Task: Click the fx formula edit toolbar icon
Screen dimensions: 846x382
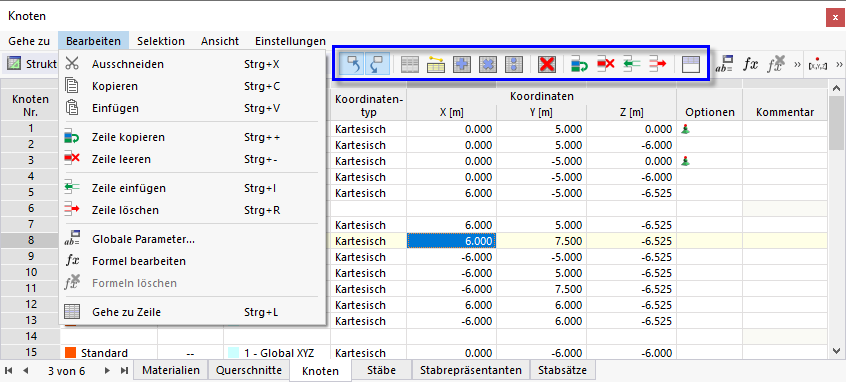Action: (751, 65)
